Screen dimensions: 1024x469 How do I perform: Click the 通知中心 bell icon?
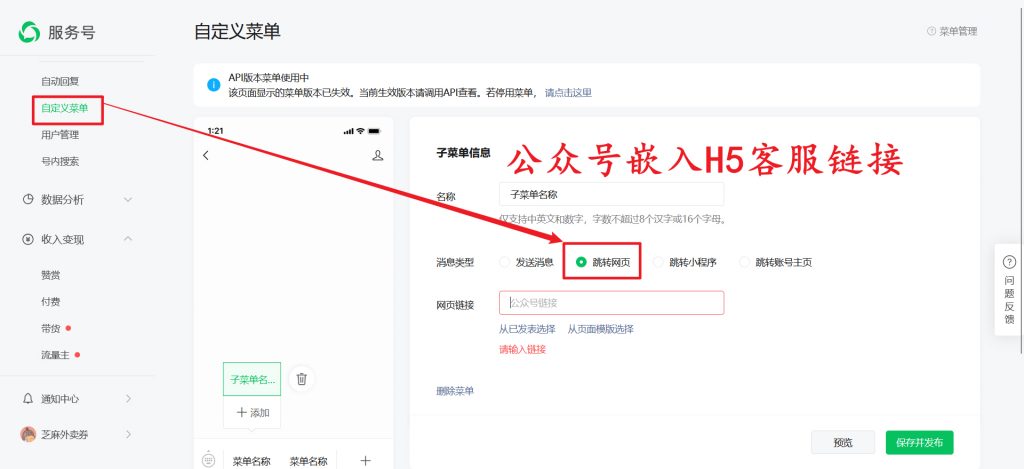[27, 398]
